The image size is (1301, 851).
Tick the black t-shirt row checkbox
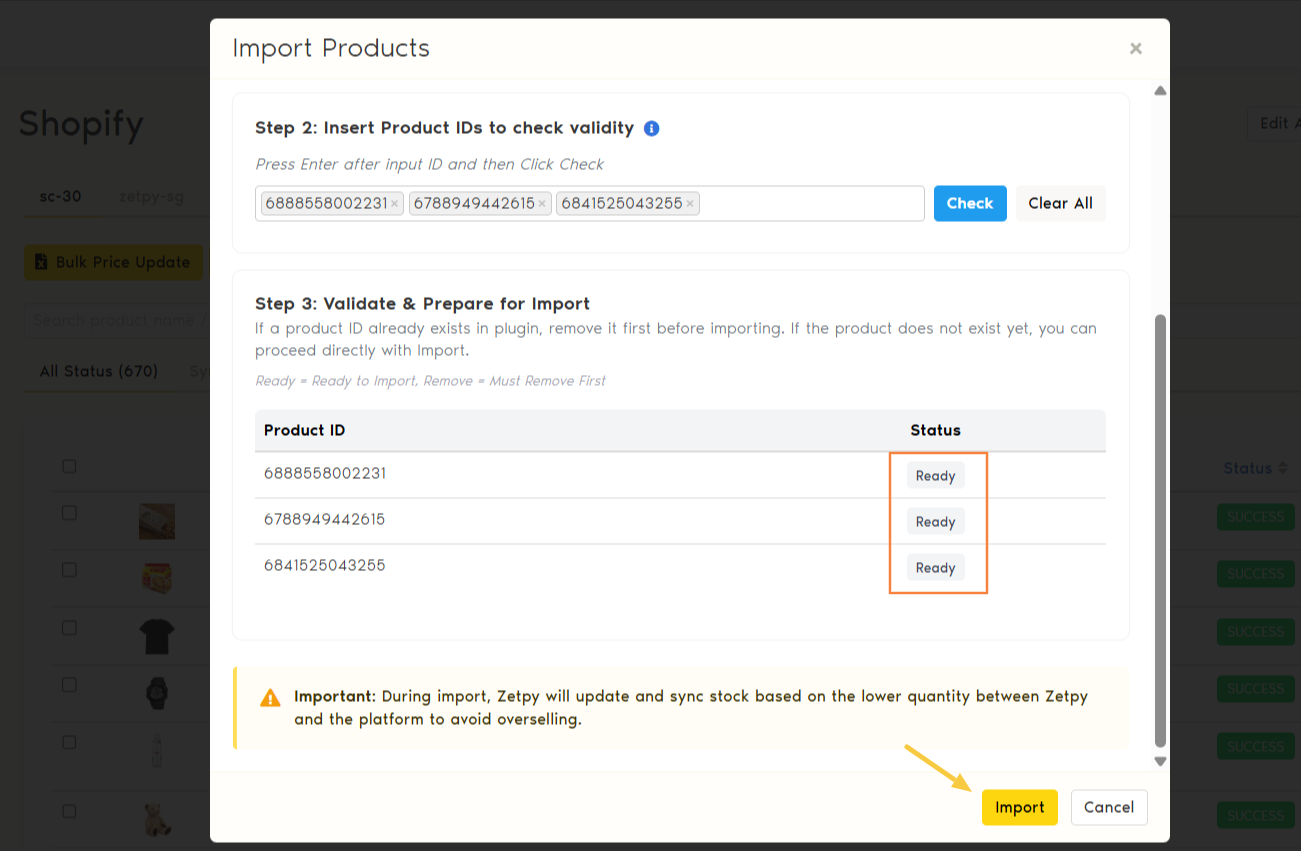tap(69, 628)
